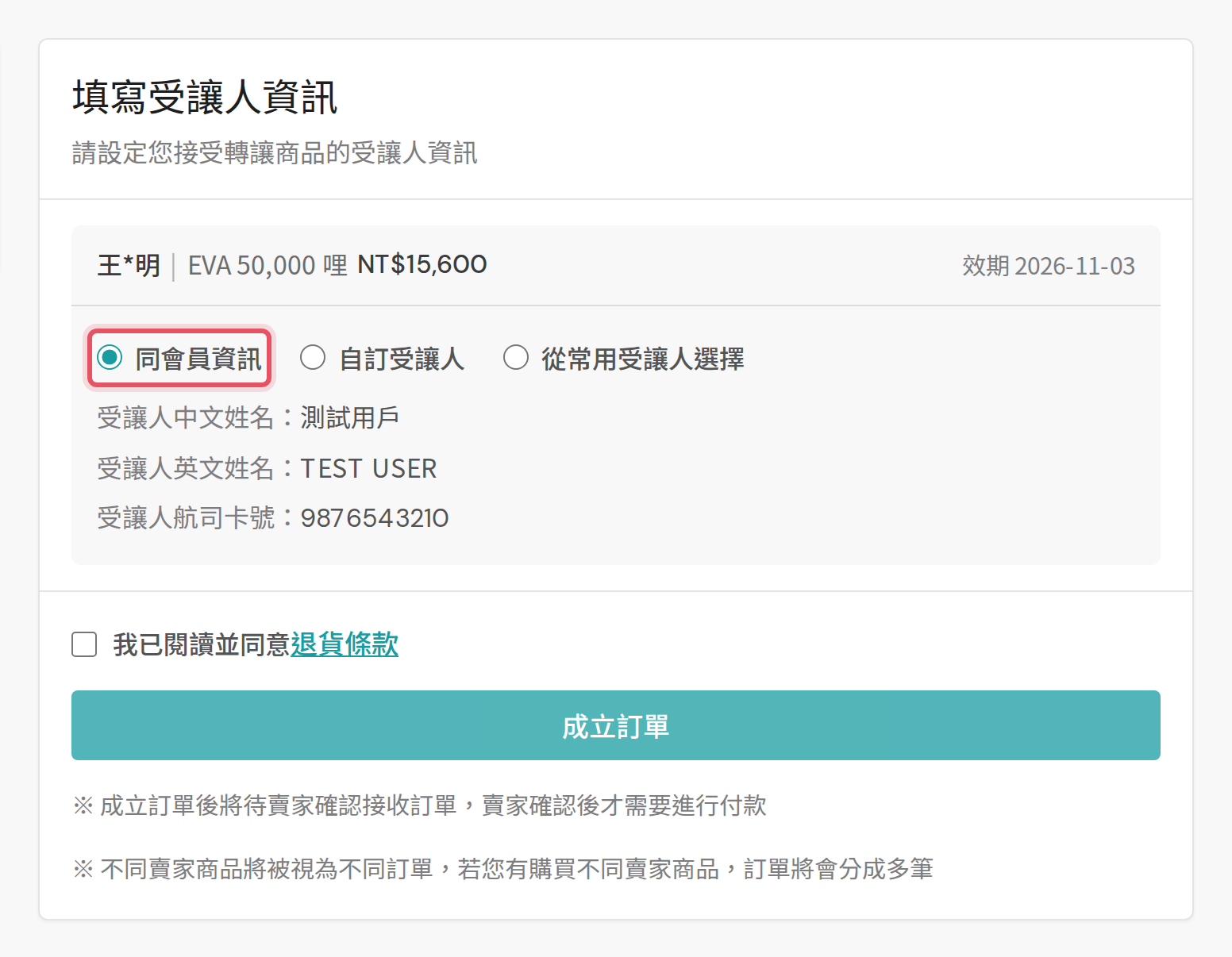Click the seller name 王*明
The image size is (1232, 957).
tap(129, 265)
